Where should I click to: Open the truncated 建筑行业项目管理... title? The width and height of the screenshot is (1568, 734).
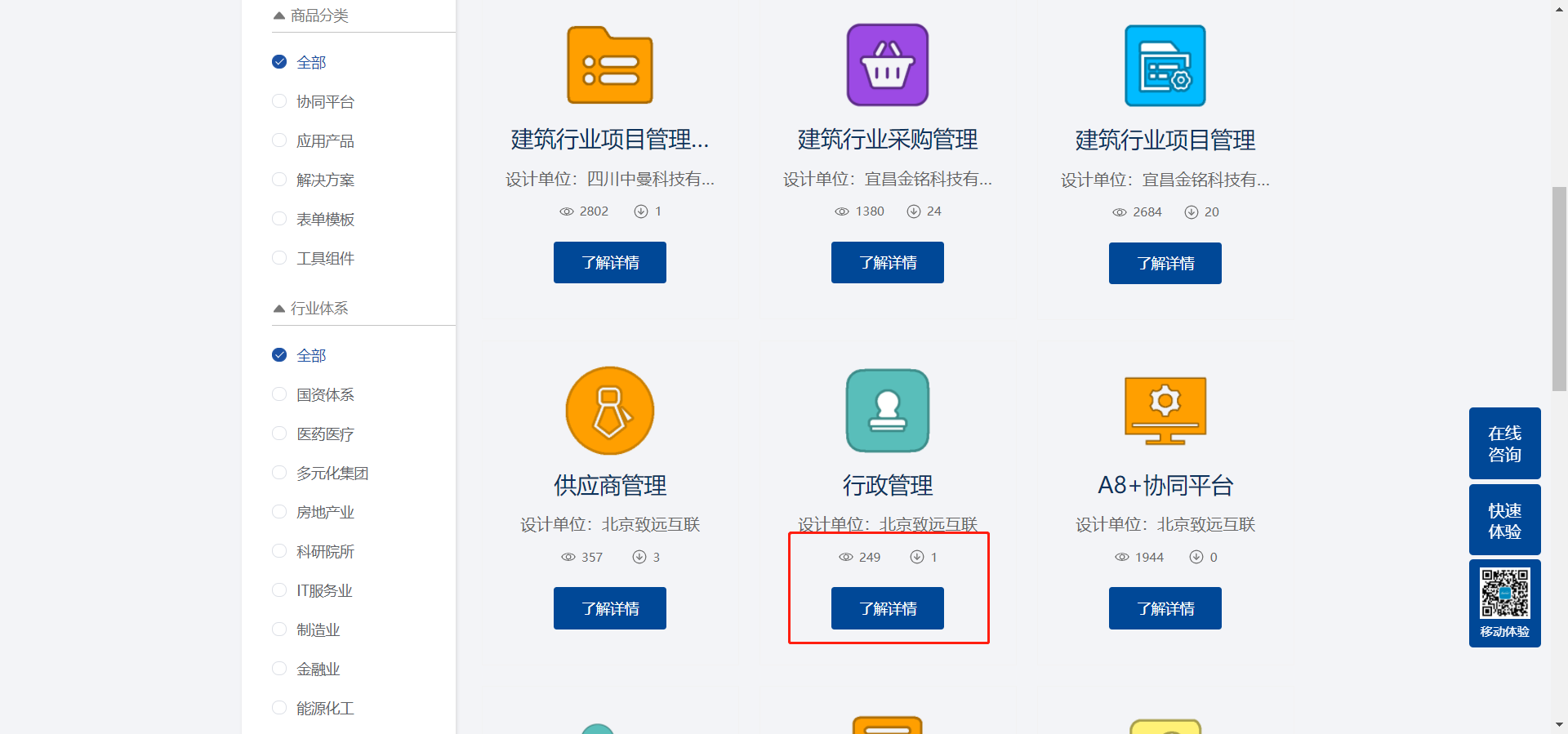click(x=610, y=140)
